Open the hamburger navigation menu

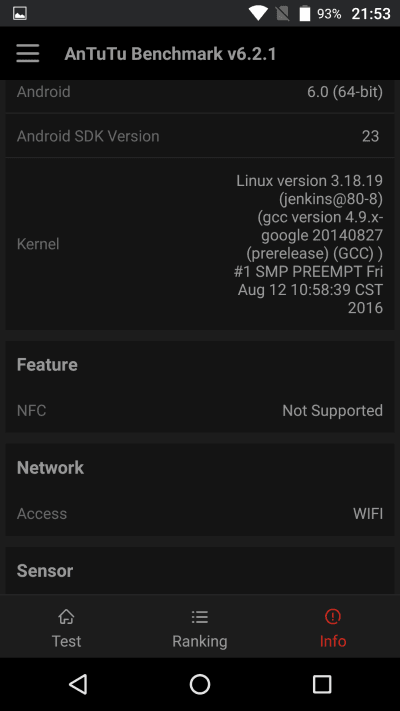click(x=28, y=54)
